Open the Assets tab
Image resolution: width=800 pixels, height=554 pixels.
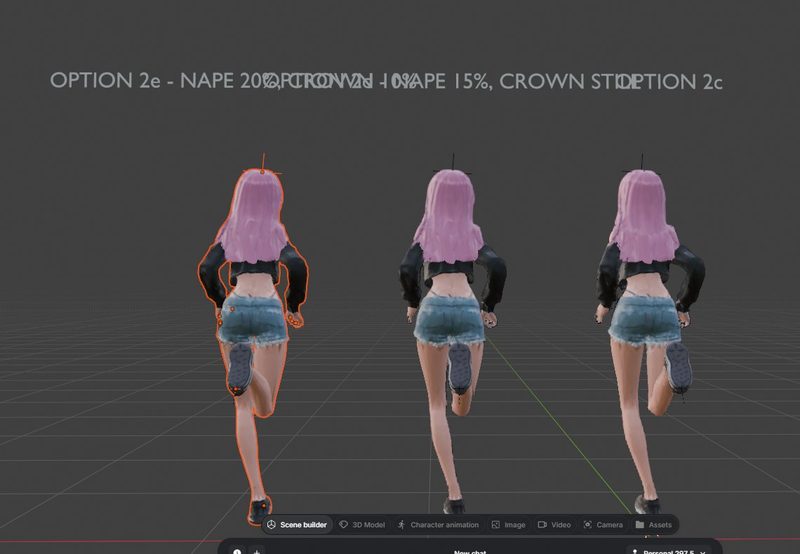point(654,524)
